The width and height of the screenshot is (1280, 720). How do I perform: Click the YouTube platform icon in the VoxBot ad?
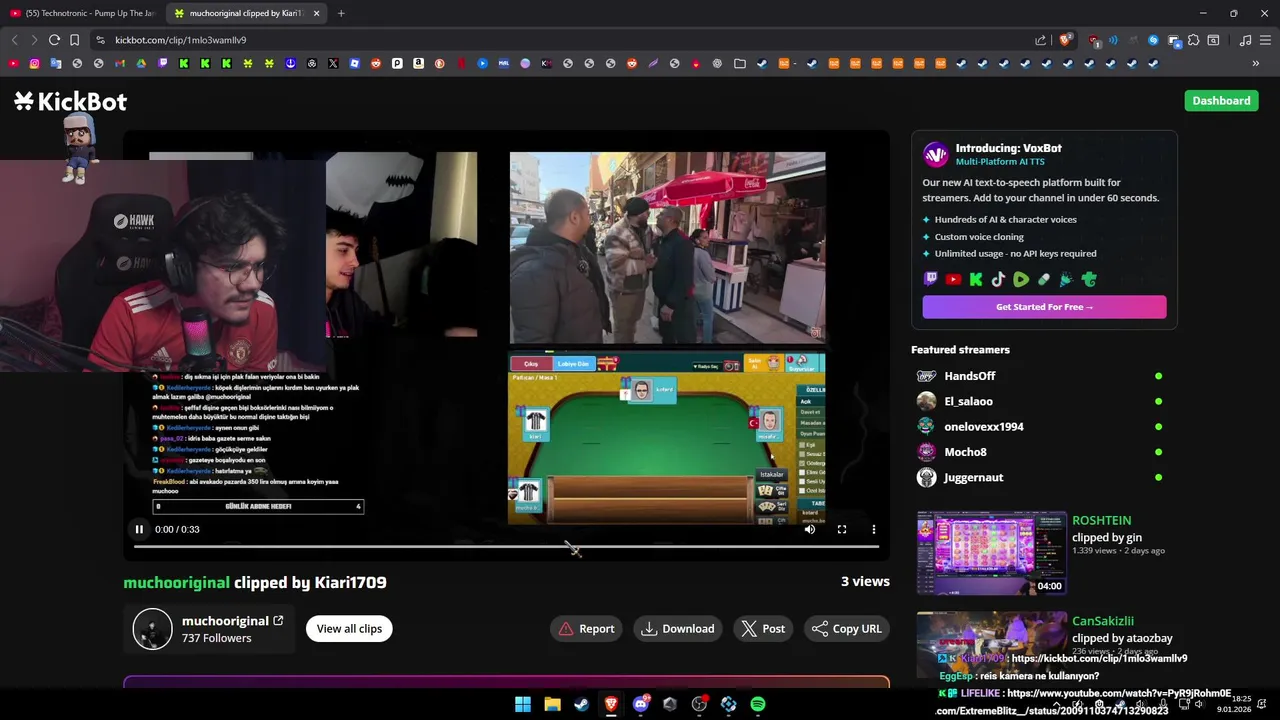click(x=953, y=280)
